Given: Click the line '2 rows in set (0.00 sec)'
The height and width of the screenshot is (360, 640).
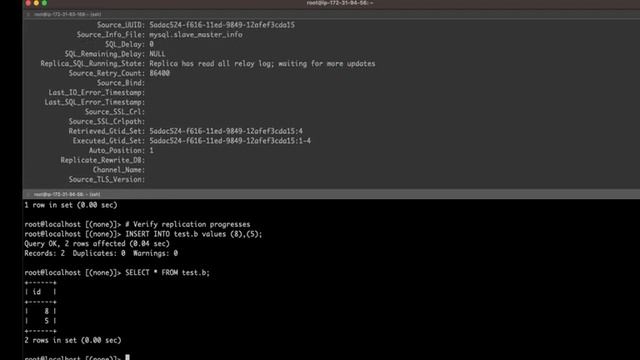Looking at the screenshot, I should (73, 340).
